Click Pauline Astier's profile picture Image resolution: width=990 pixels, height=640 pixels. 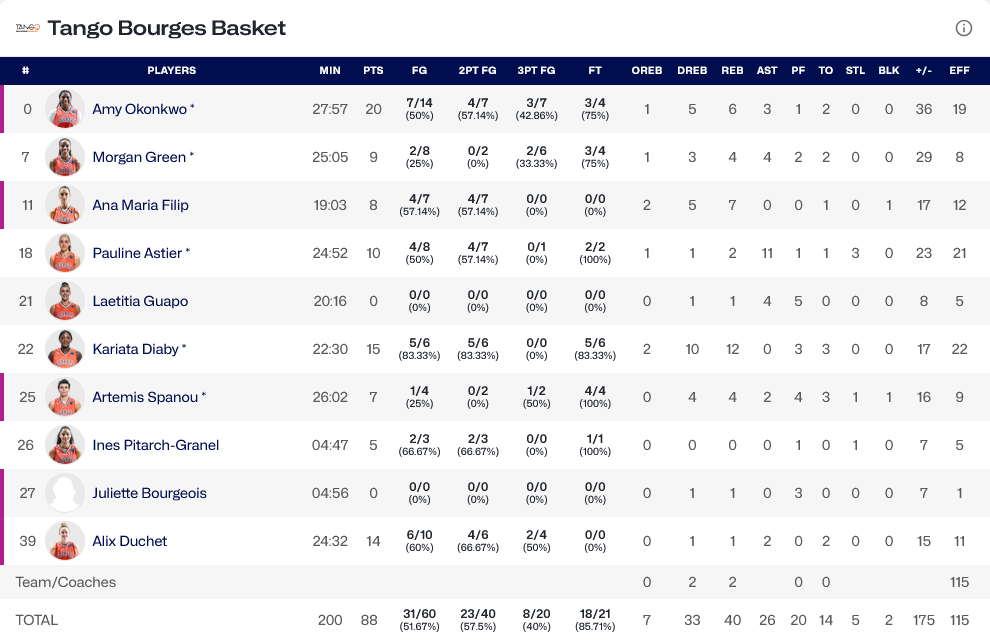point(64,253)
